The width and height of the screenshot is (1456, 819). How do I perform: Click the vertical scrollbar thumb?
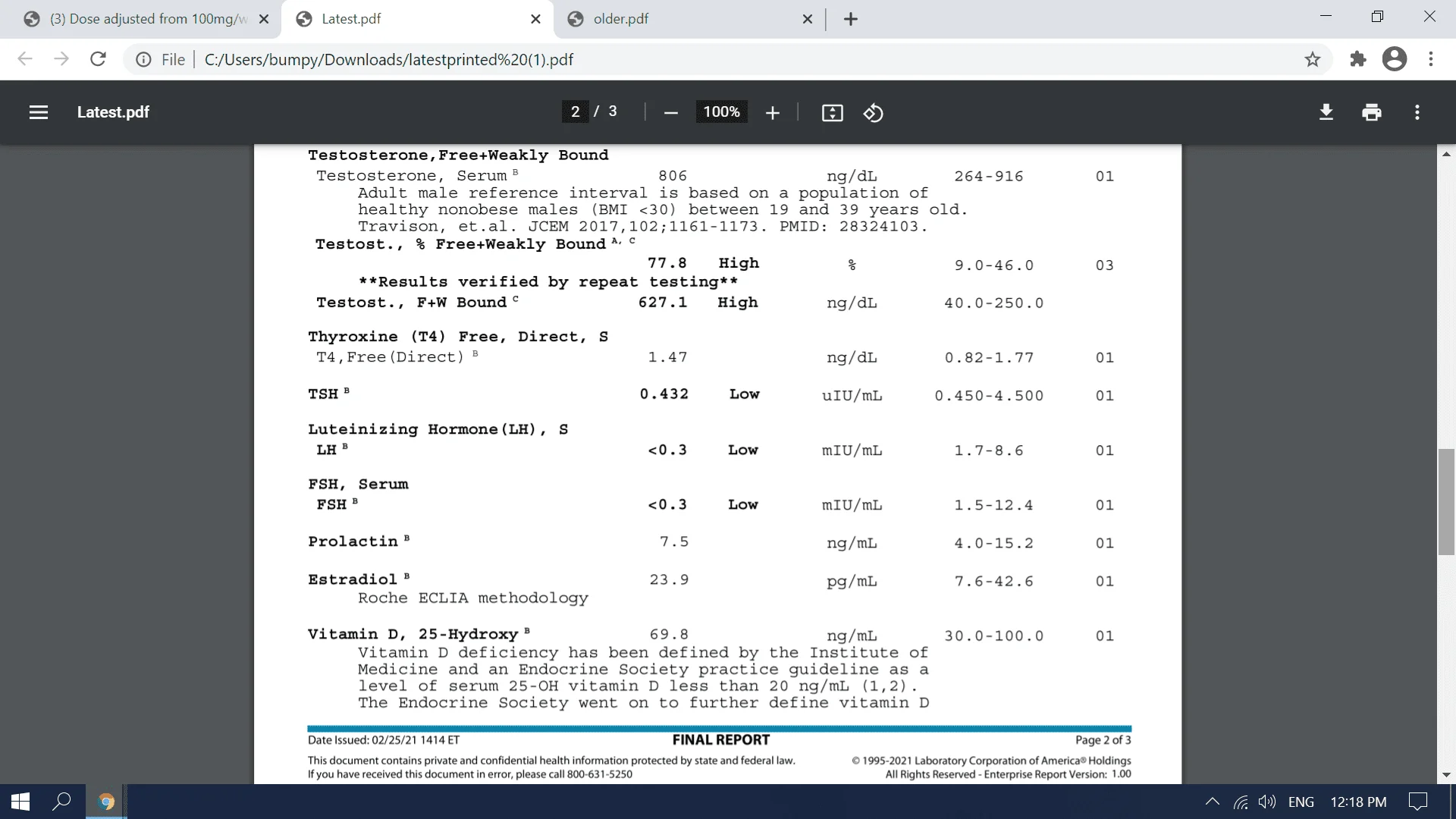[1446, 500]
